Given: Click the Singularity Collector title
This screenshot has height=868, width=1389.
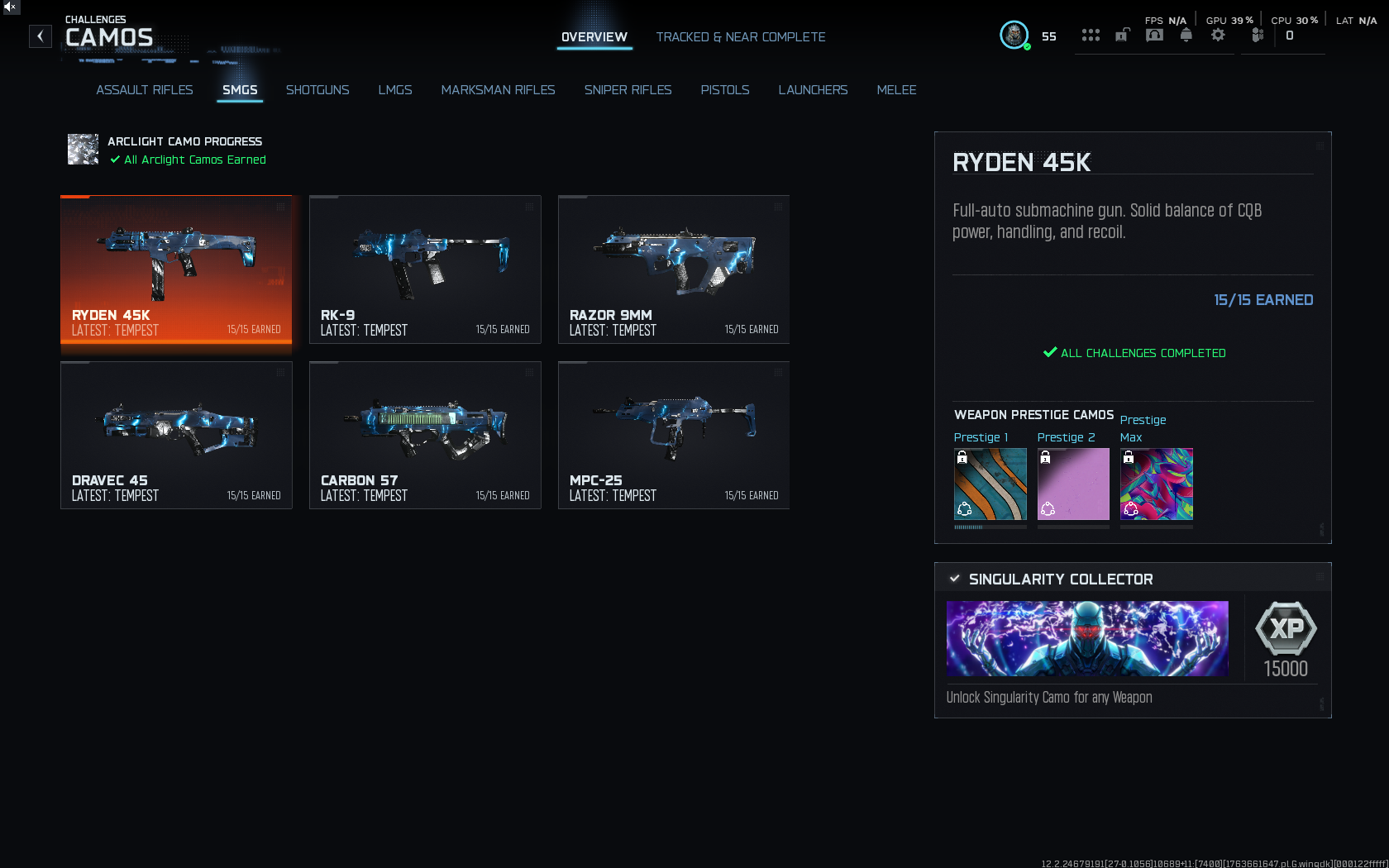Looking at the screenshot, I should (x=1061, y=579).
